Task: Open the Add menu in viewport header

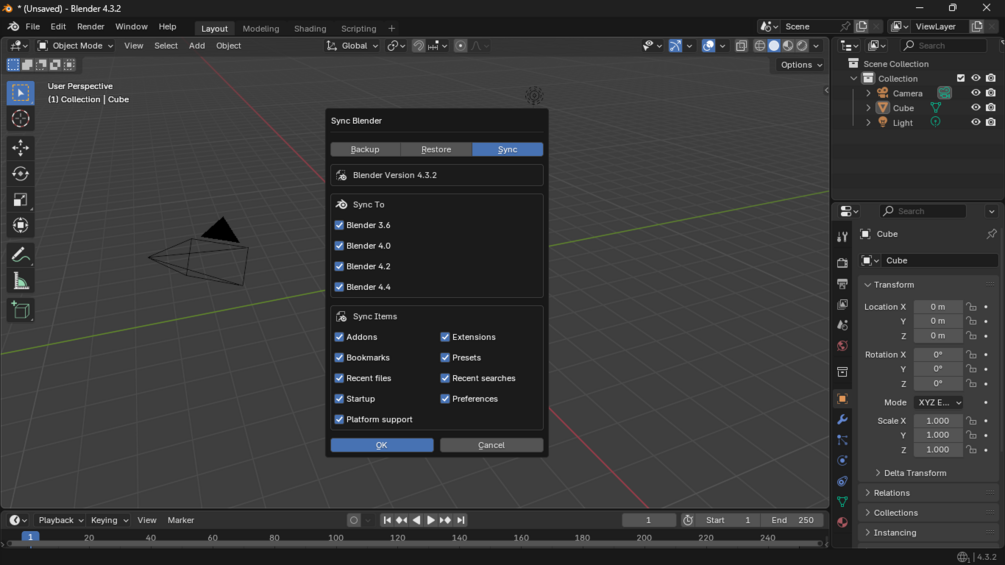Action: [197, 45]
